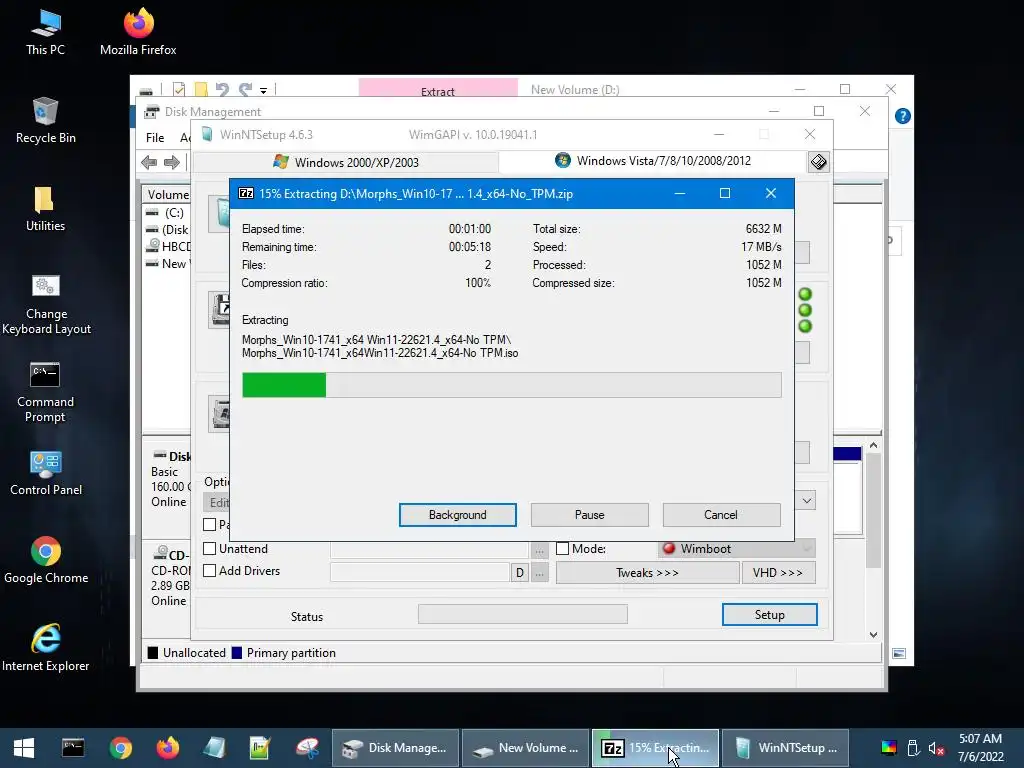Click the new folder icon in Explorer toolbar

[201, 89]
